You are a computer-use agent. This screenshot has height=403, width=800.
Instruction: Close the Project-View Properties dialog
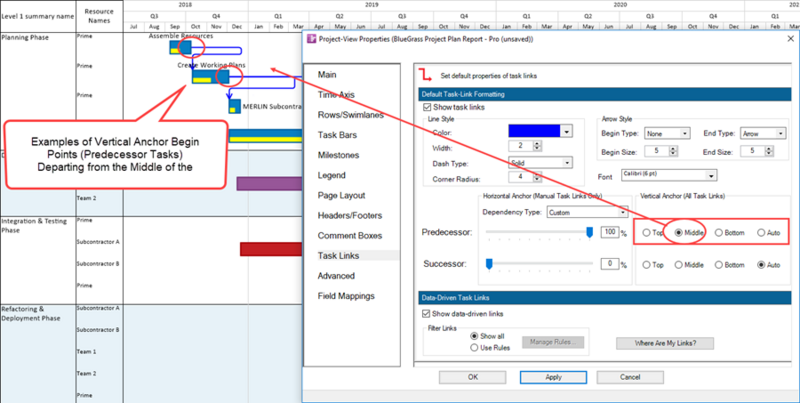click(790, 39)
